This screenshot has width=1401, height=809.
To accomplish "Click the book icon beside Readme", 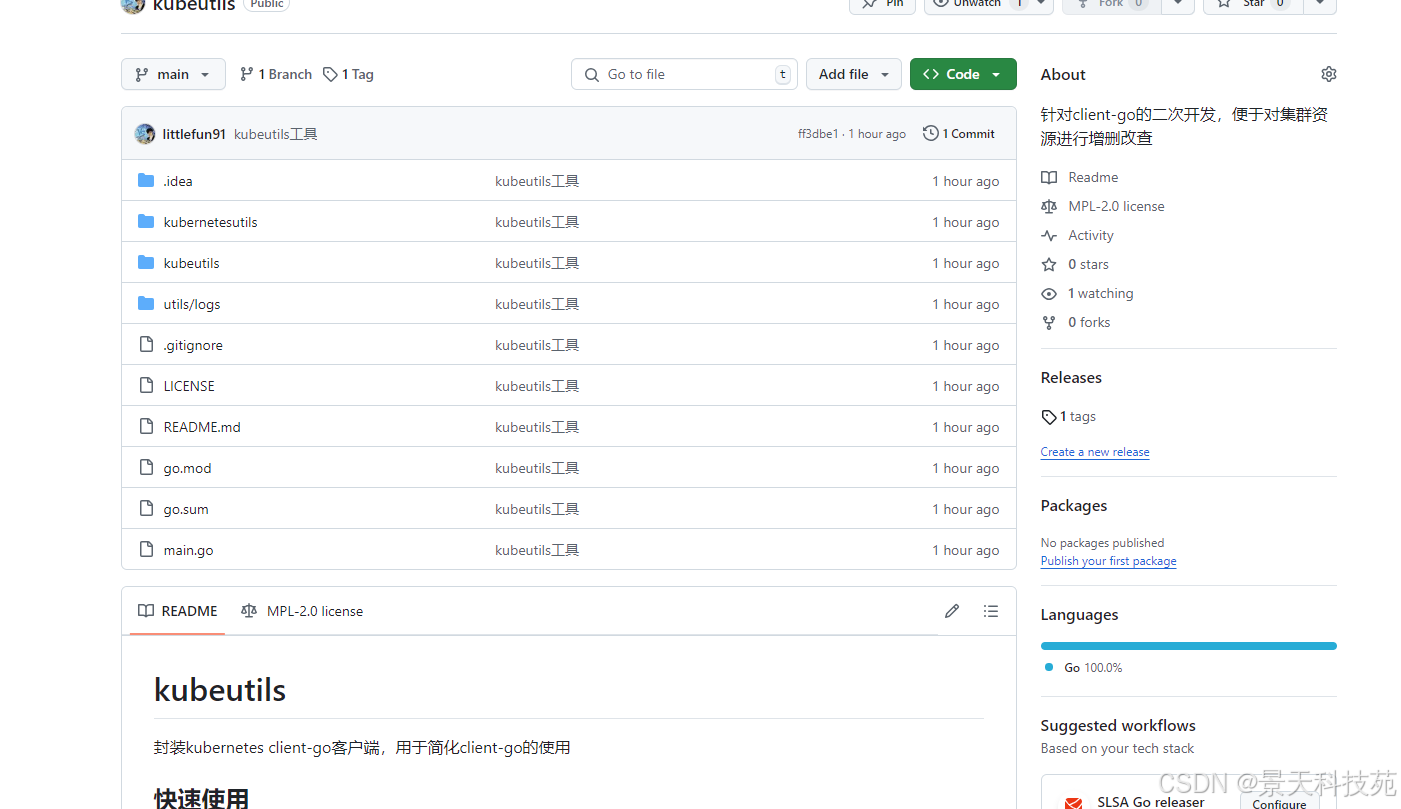I will coord(1049,177).
